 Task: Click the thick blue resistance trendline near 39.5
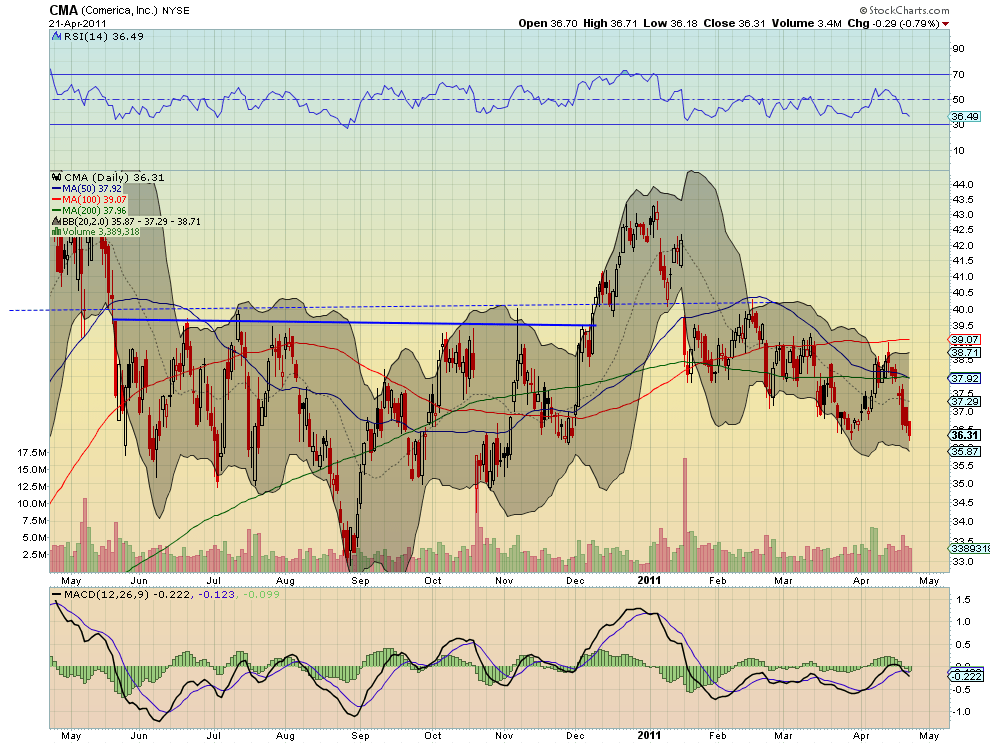click(354, 323)
